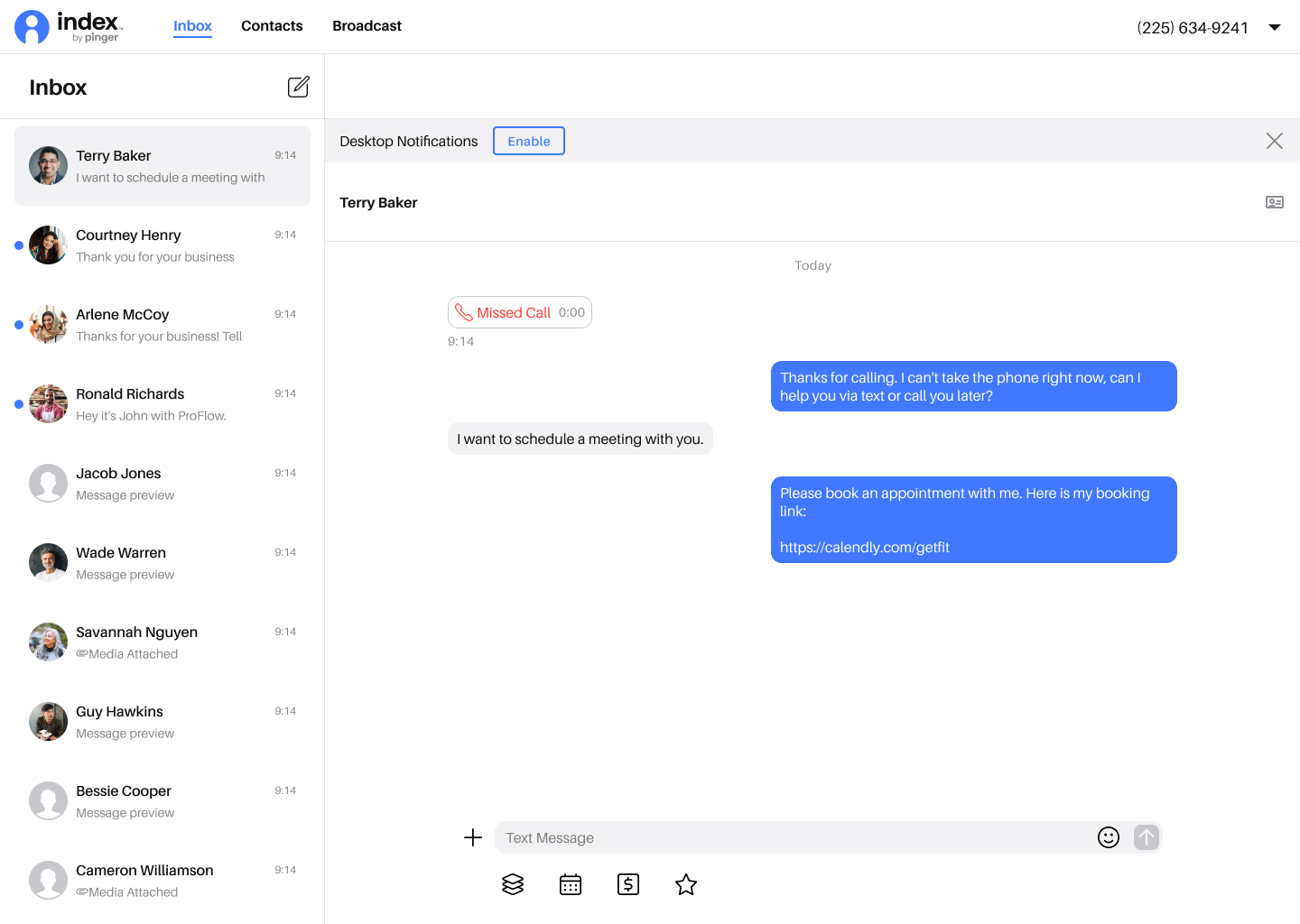This screenshot has height=924, width=1300.
Task: Click the (225) 634-9241 phone number
Action: [1193, 28]
